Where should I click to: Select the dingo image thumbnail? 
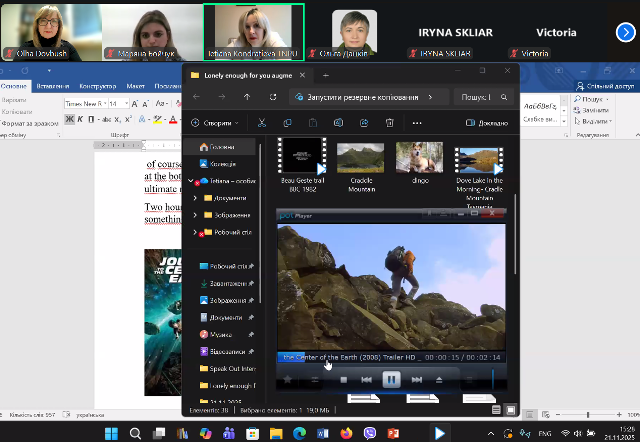[418, 157]
